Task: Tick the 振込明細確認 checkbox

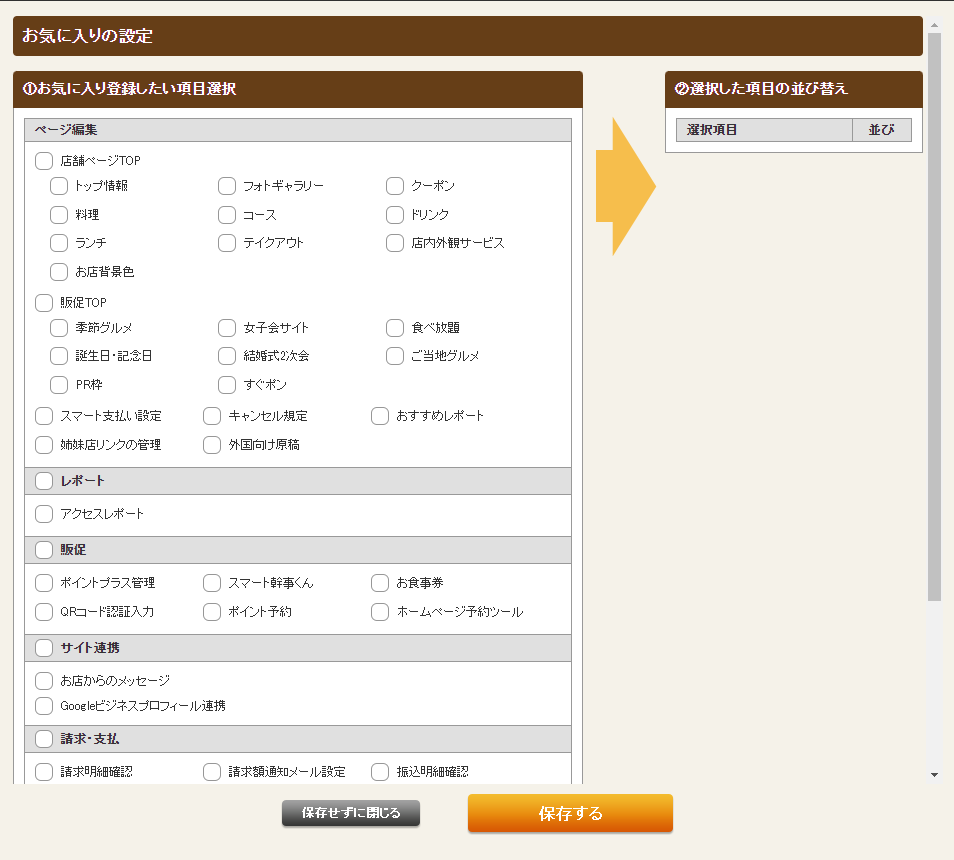Action: click(x=380, y=772)
